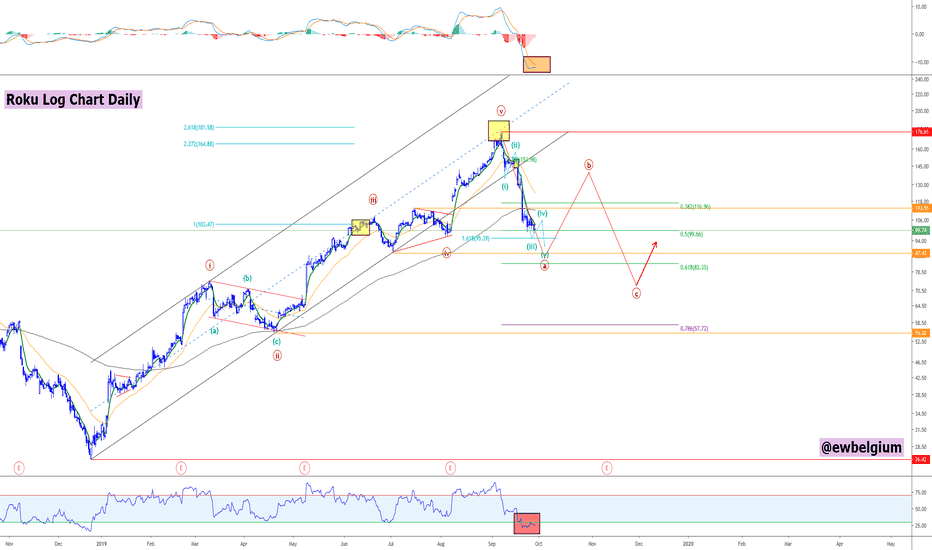932x550 pixels.
Task: Select the orange highlight box in MACD pane
Action: coord(537,64)
